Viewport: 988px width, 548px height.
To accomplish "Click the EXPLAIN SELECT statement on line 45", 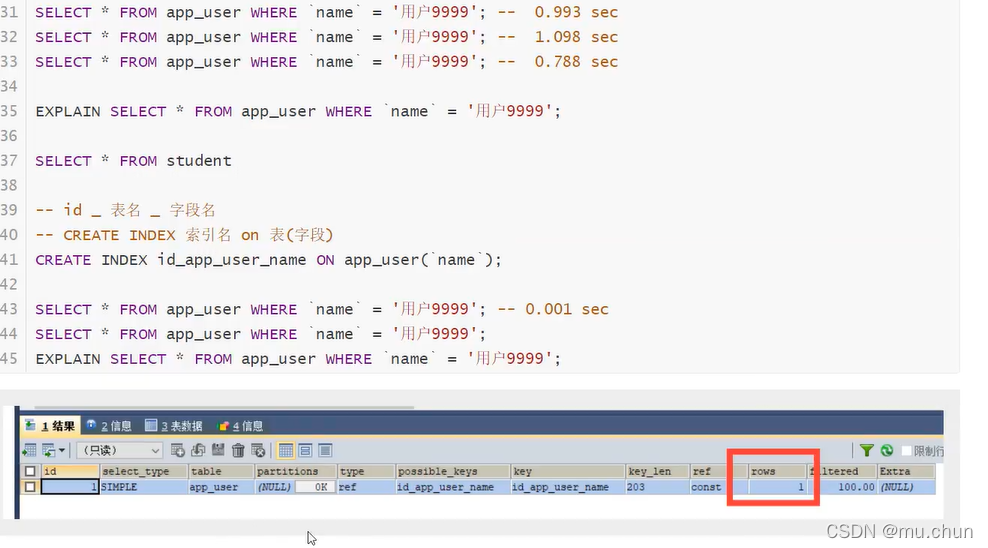I will (297, 358).
